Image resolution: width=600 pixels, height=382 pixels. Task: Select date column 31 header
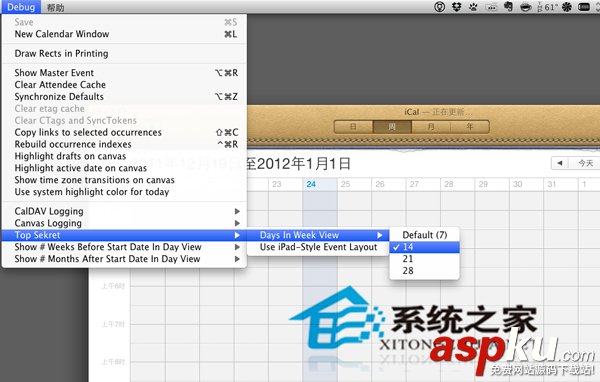click(561, 184)
